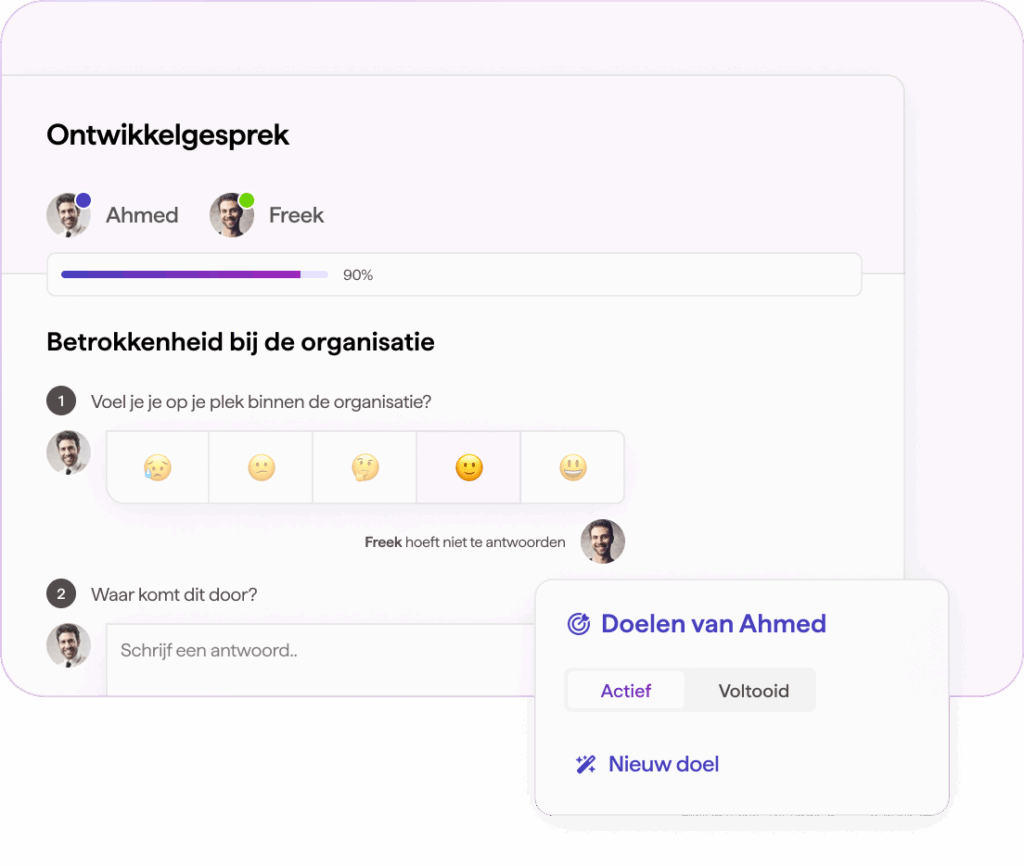Focus the Schrijf een antwoord text field
The image size is (1024, 866).
click(321, 660)
